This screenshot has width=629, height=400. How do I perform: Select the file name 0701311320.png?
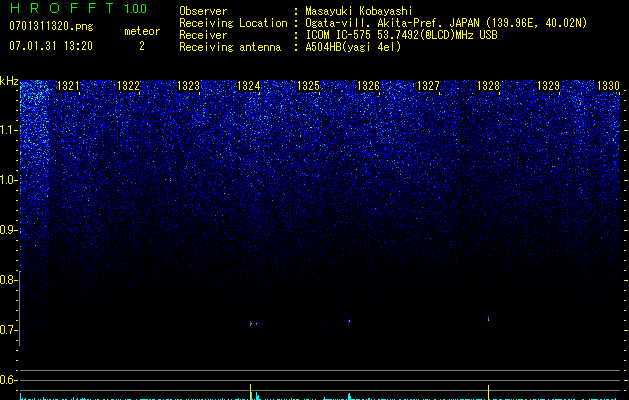click(51, 27)
